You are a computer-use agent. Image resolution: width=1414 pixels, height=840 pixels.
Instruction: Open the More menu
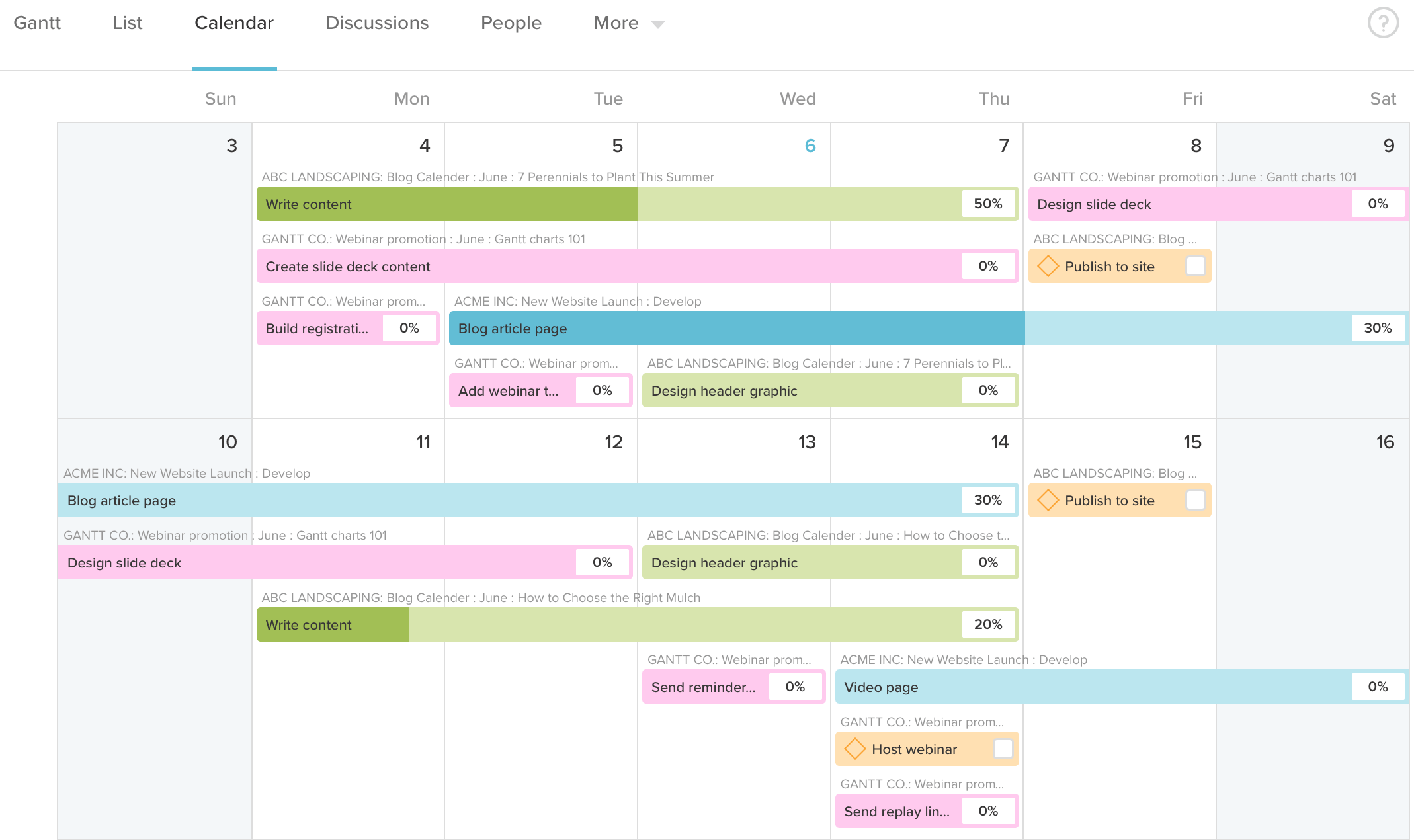625,23
